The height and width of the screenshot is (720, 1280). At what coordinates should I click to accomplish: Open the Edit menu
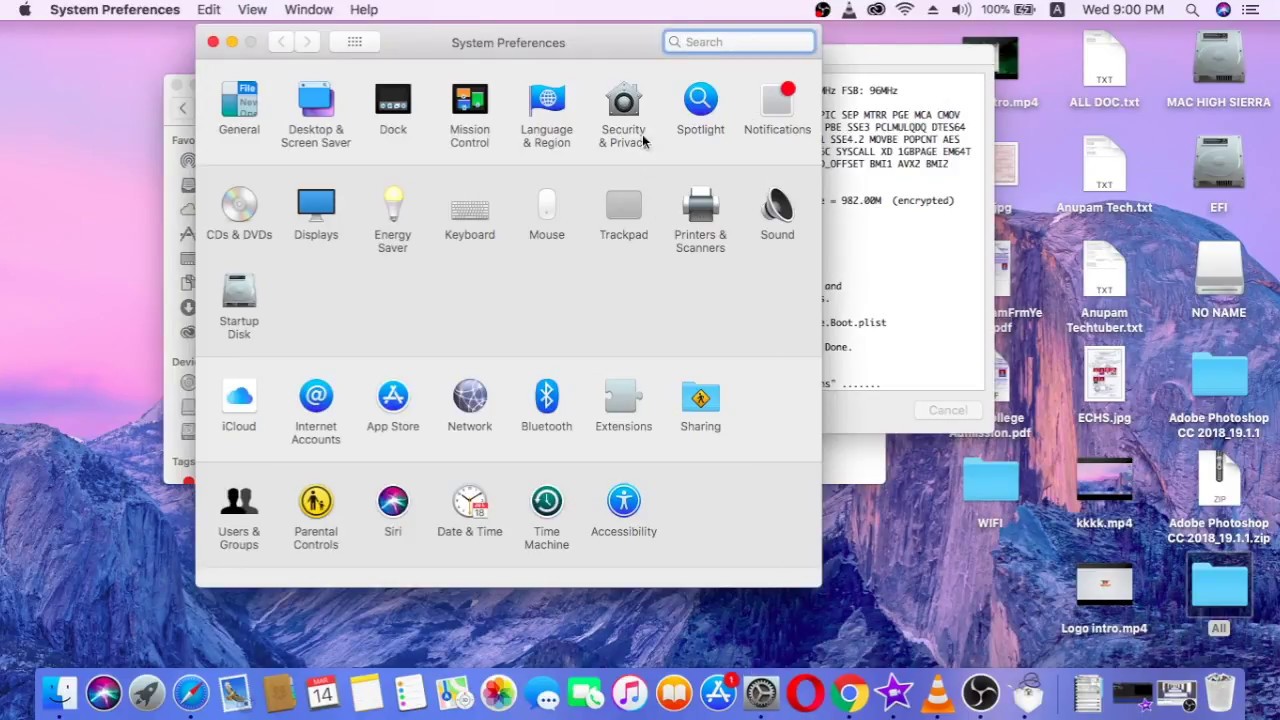(209, 10)
